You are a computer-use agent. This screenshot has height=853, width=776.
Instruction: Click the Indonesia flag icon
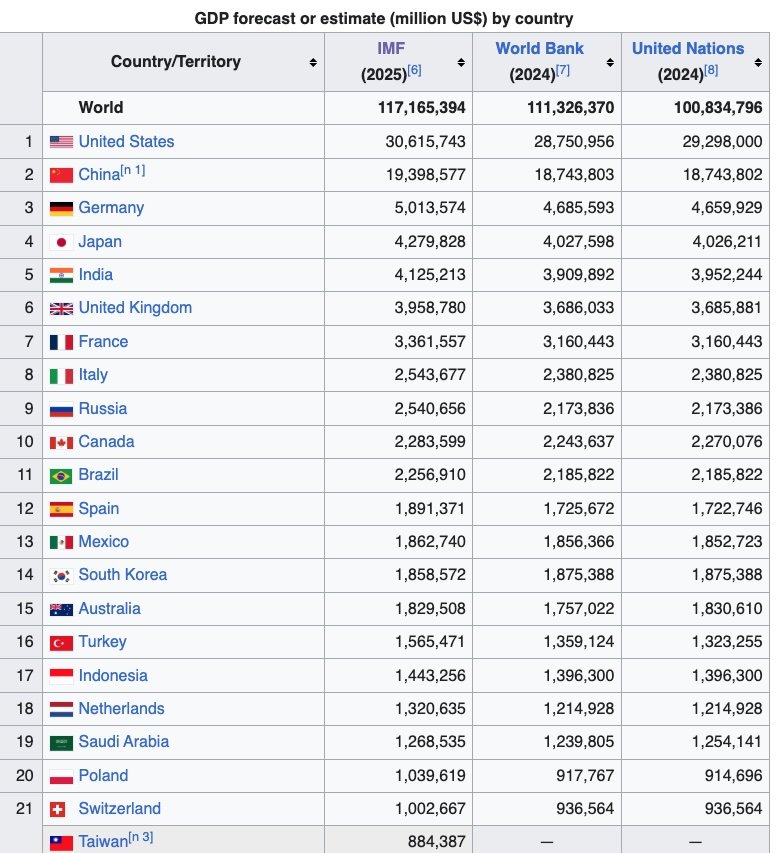[x=61, y=676]
